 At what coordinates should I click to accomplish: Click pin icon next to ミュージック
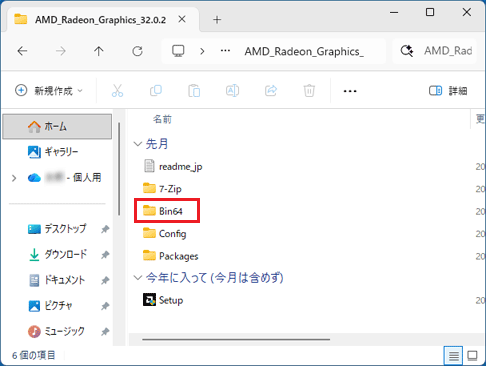click(105, 331)
